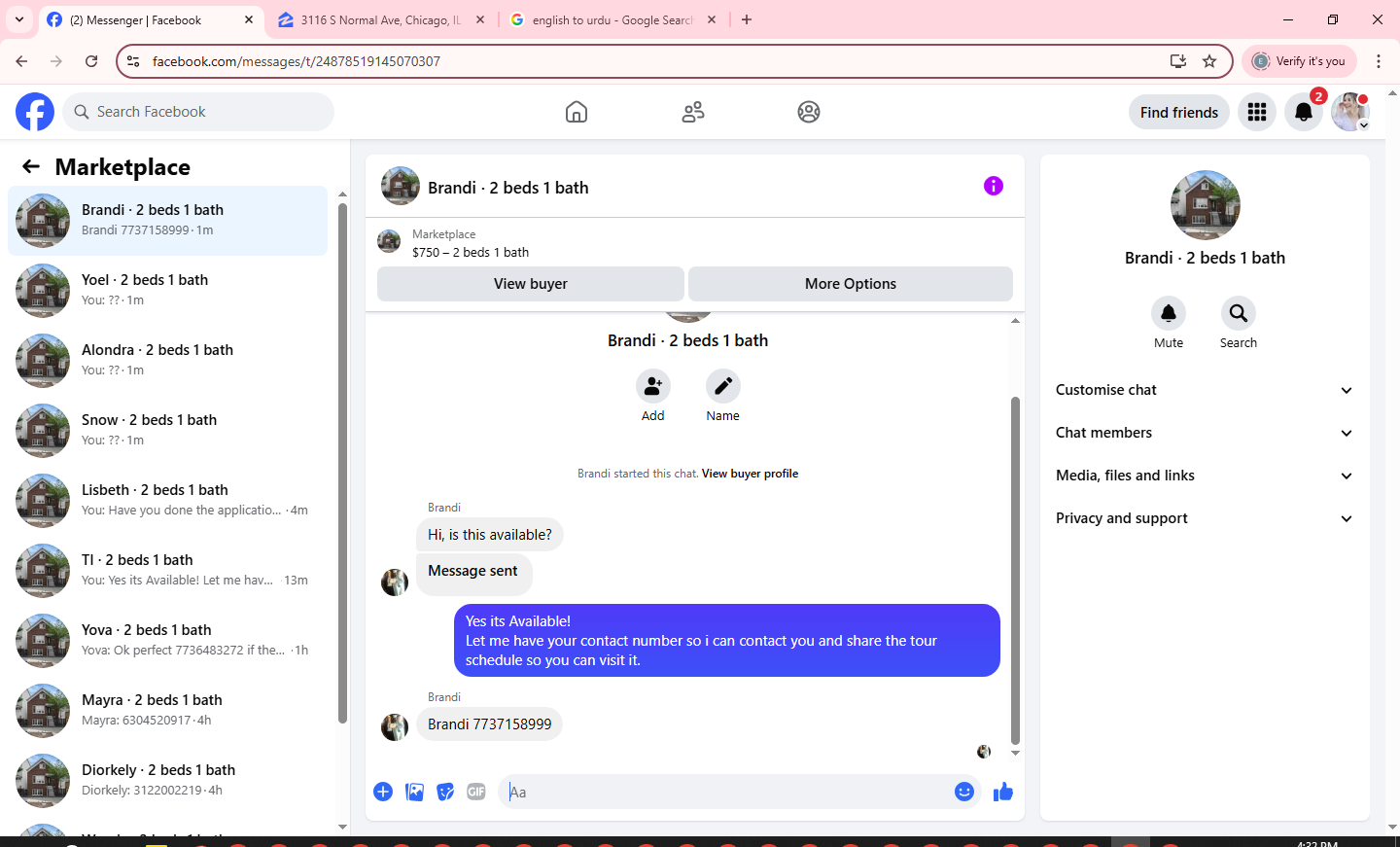Image resolution: width=1400 pixels, height=847 pixels.
Task: Open the Lisbeth 2 beds 1 bath conversation
Action: pyautogui.click(x=167, y=501)
